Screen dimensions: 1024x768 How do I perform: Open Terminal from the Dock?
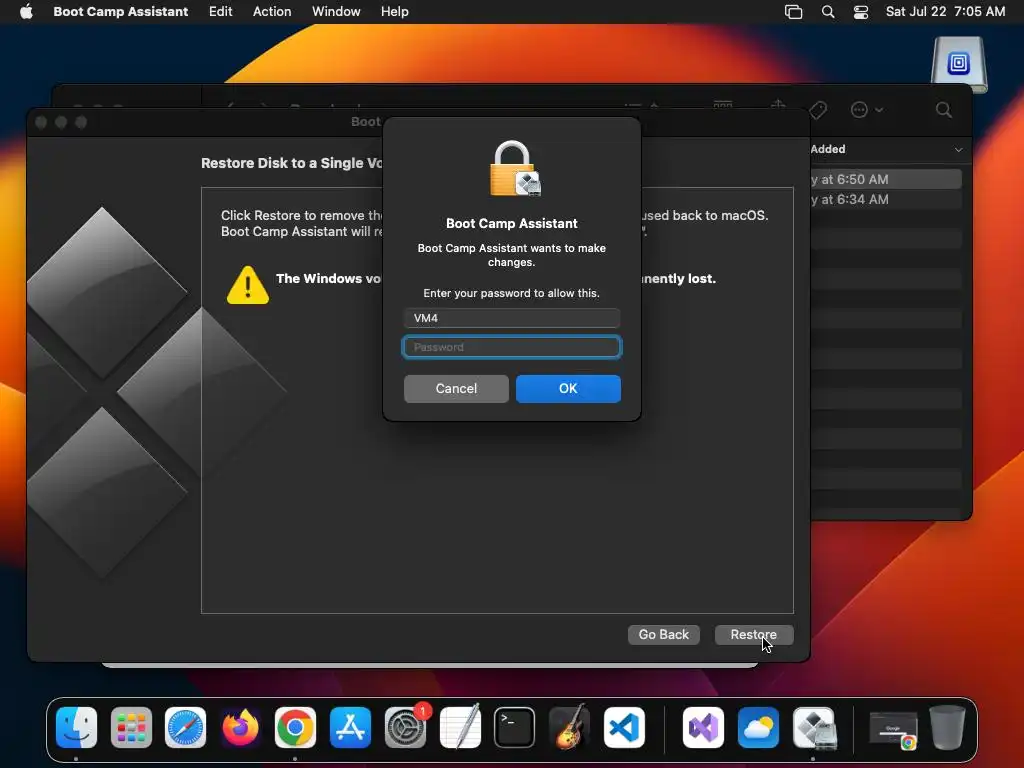coord(515,728)
